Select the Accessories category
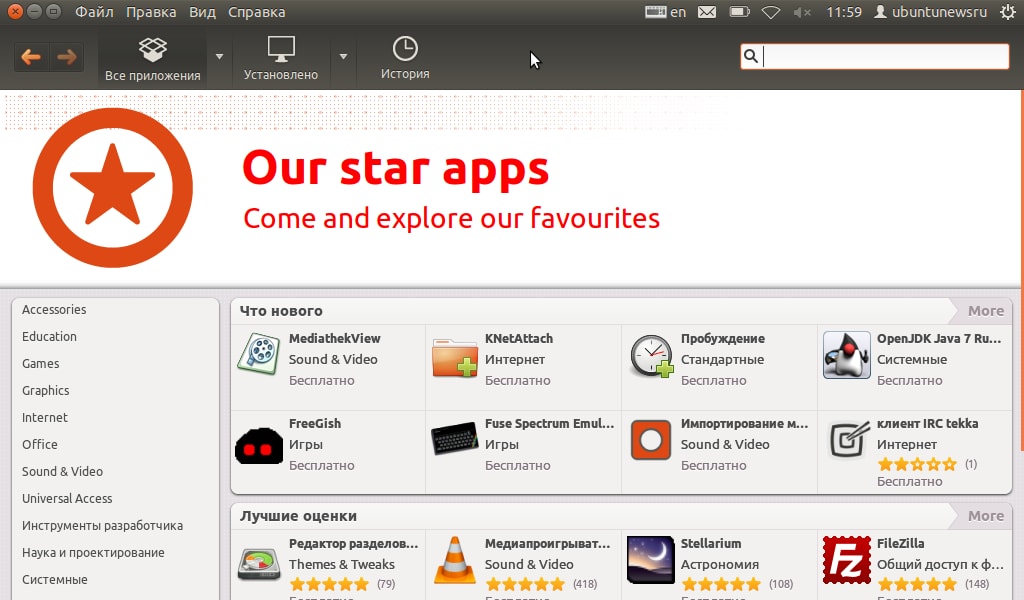Screen dimensions: 1024x600 pos(54,309)
